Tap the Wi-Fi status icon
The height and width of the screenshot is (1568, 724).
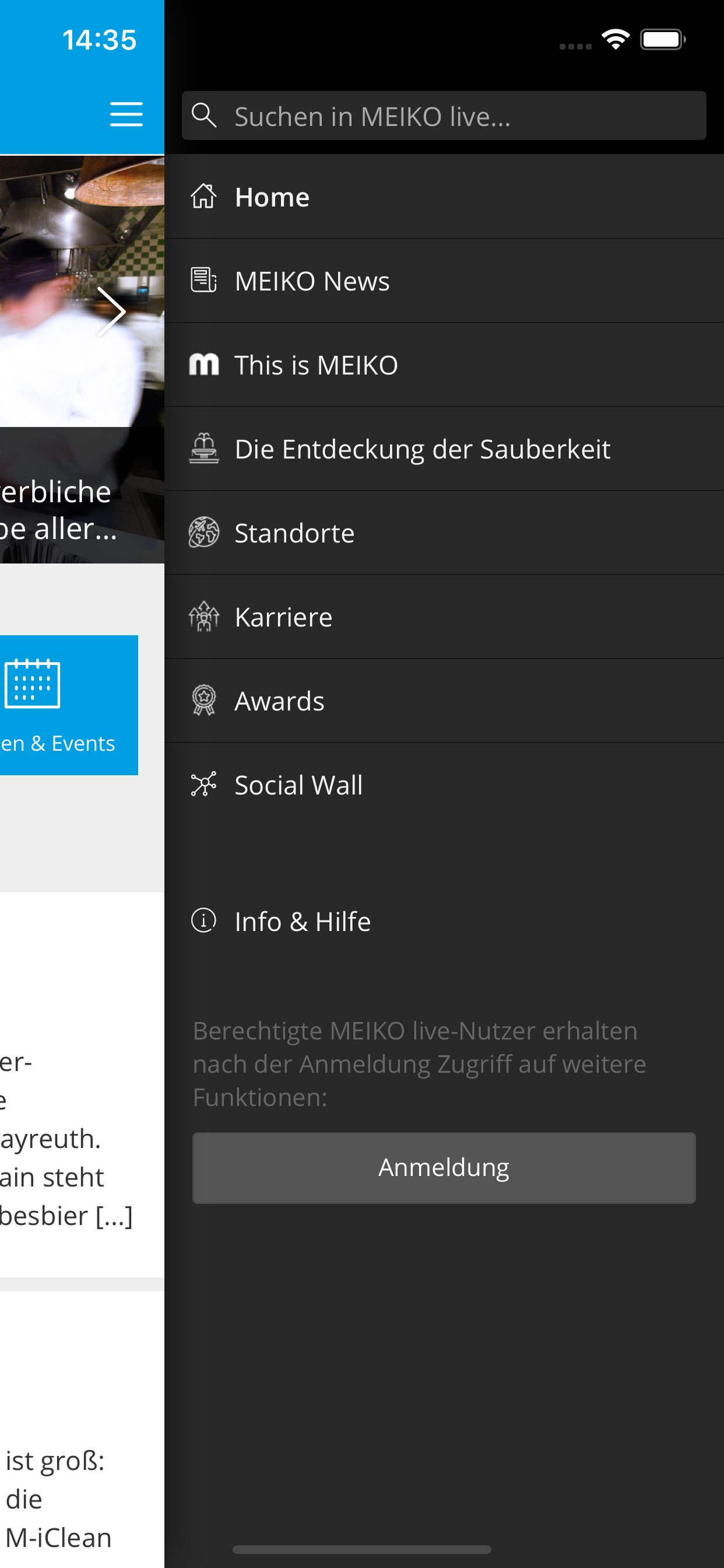pyautogui.click(x=616, y=40)
